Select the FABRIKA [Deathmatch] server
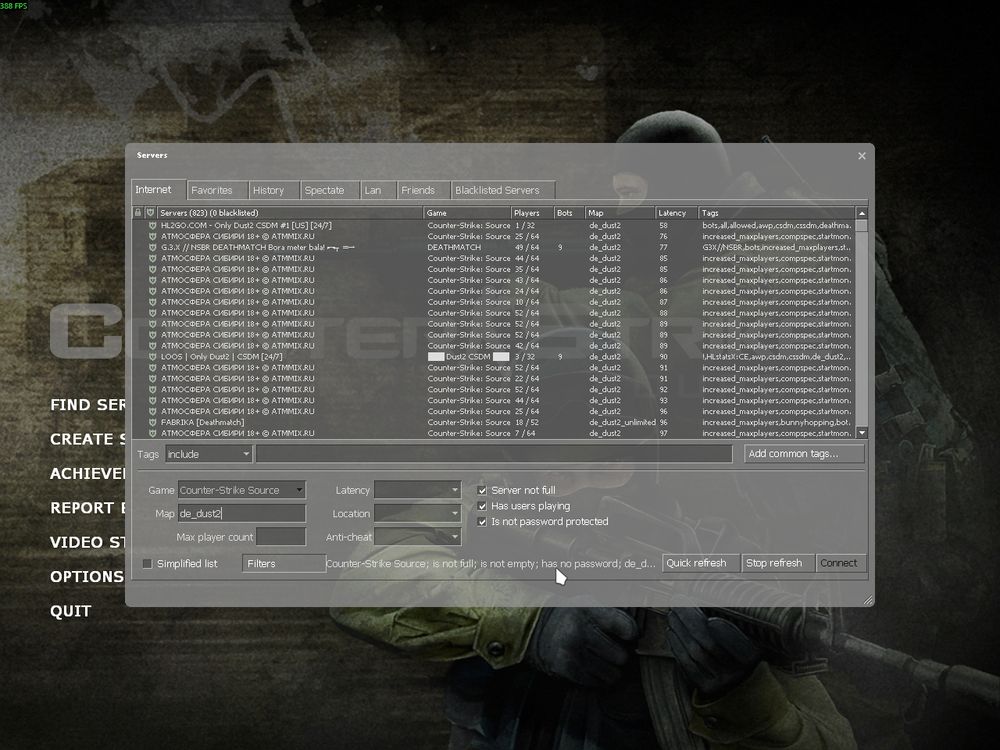1000x750 pixels. click(x=494, y=422)
